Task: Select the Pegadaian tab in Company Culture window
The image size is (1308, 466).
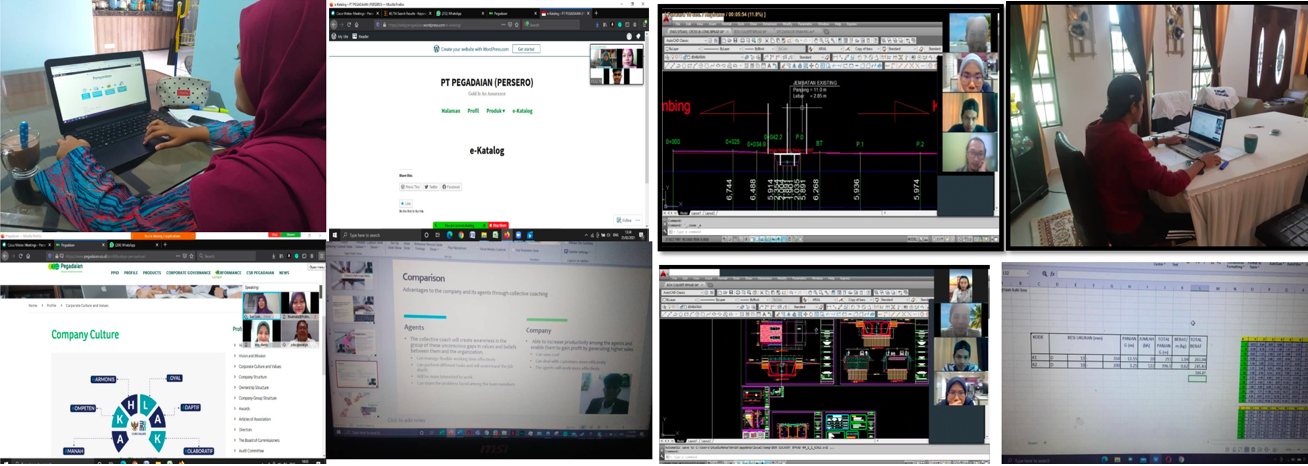Action: click(80, 245)
